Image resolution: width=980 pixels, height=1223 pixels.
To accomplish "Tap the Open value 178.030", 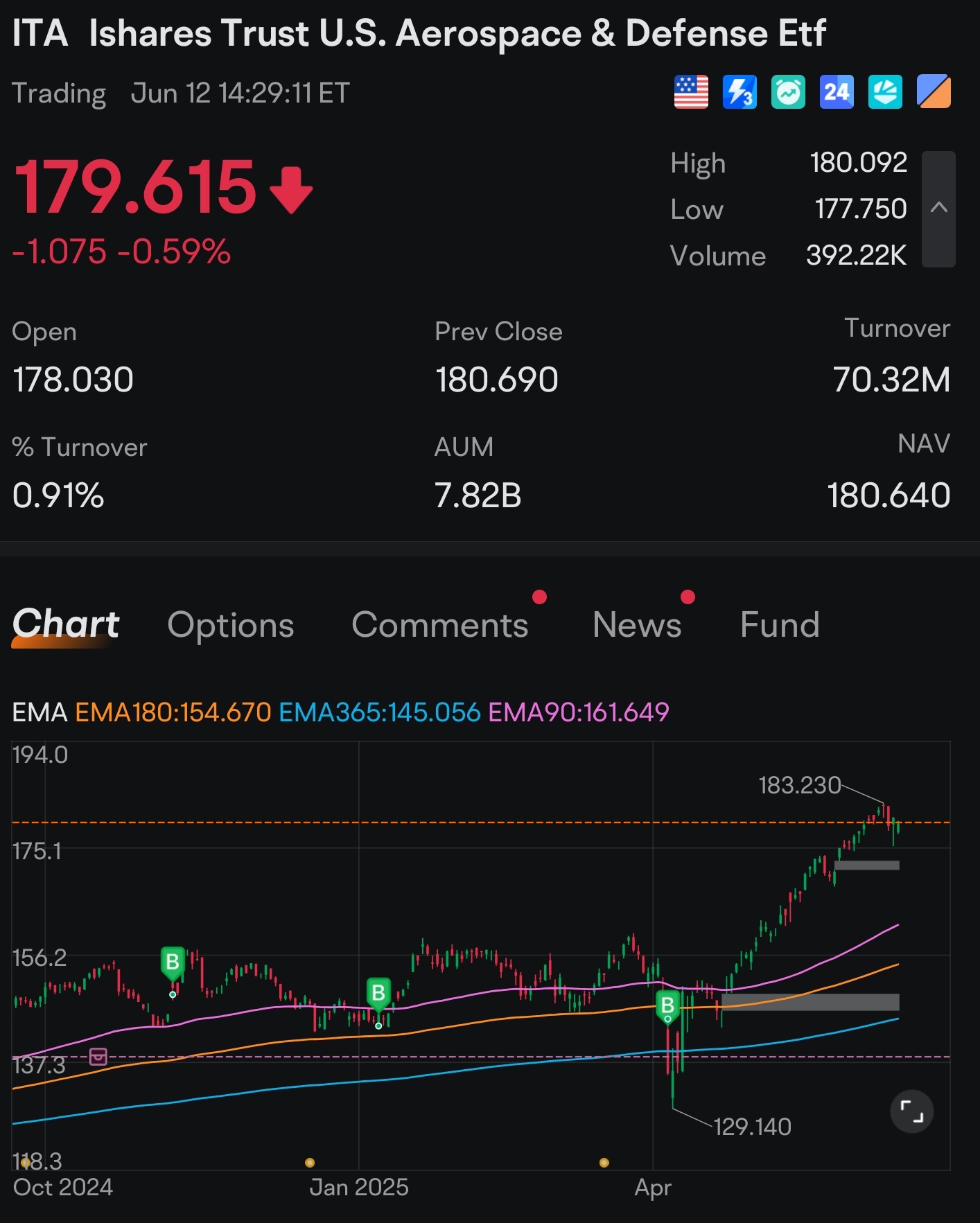I will pyautogui.click(x=73, y=380).
